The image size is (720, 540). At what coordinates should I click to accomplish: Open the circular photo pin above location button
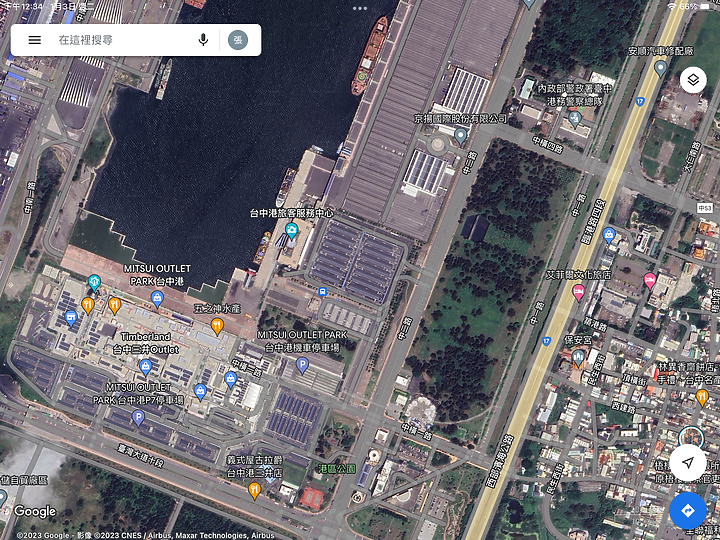(691, 437)
